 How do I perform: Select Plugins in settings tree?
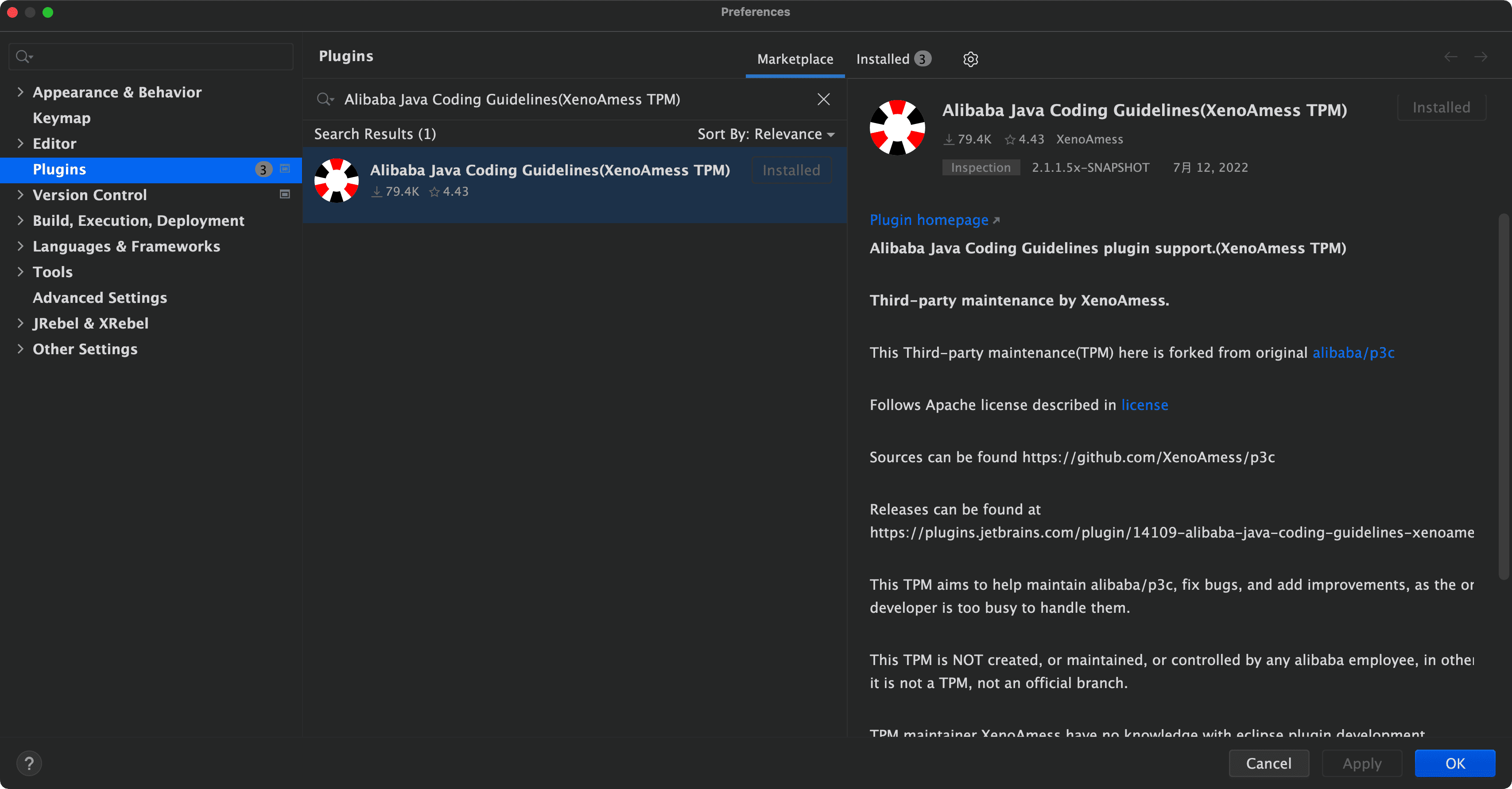point(151,170)
